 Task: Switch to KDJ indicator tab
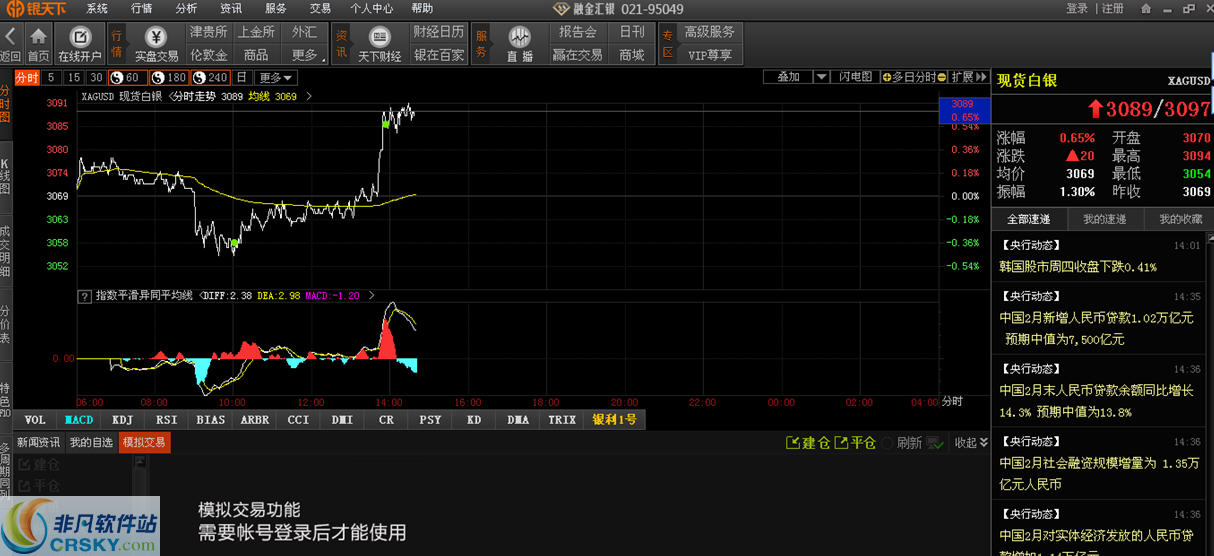tap(123, 420)
